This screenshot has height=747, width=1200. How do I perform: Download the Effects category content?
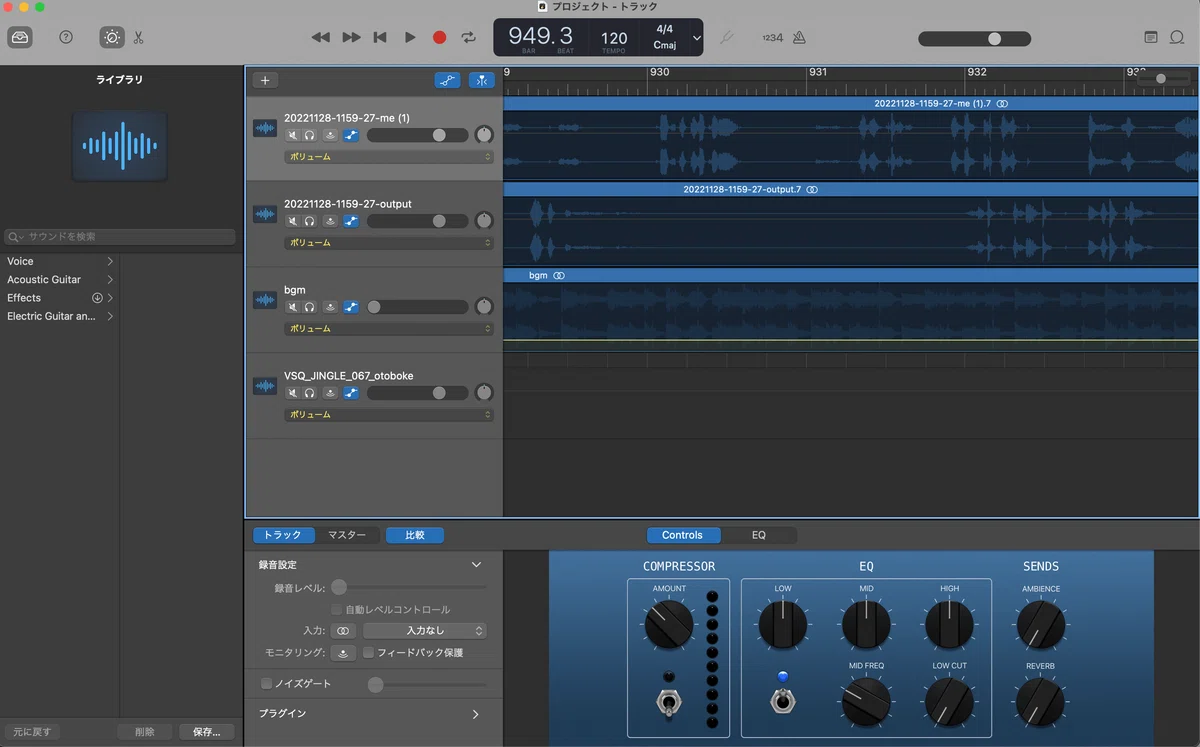pyautogui.click(x=98, y=298)
